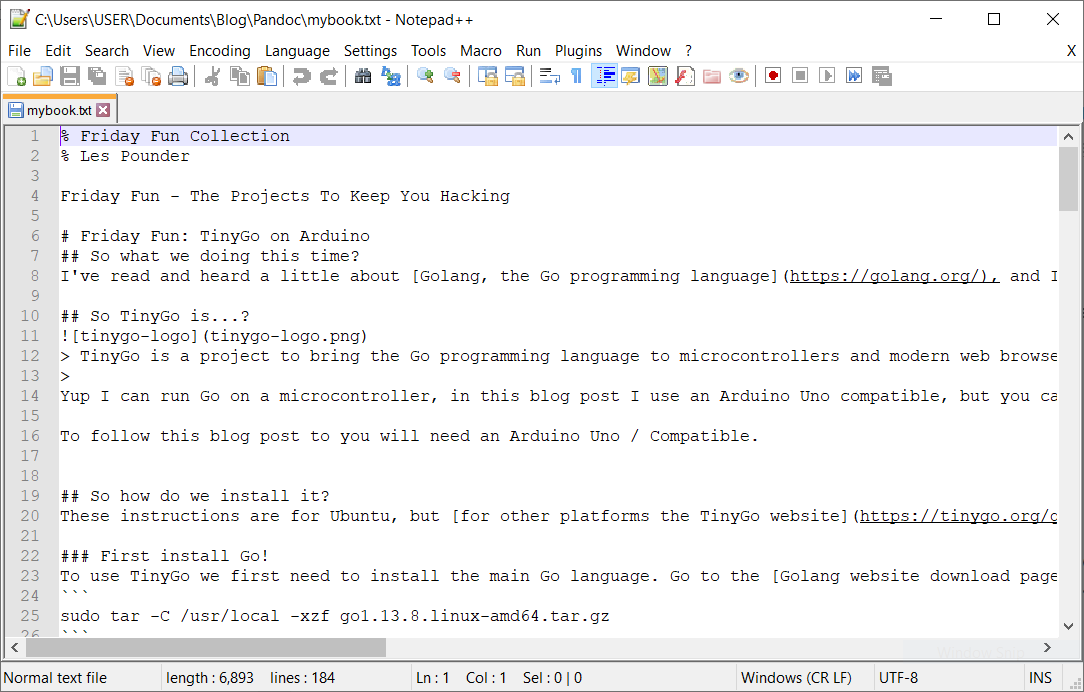Open Find with binoculars icon

coord(363,76)
